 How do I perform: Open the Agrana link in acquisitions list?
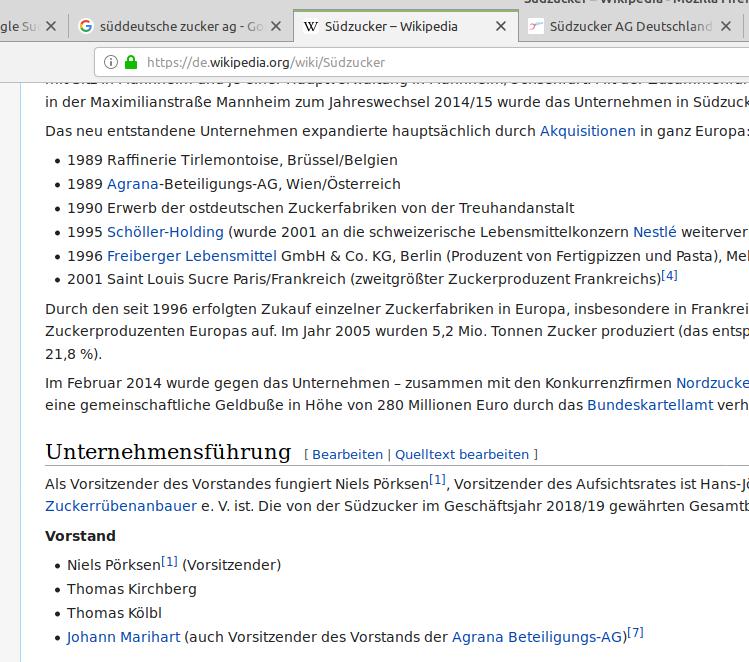(132, 184)
